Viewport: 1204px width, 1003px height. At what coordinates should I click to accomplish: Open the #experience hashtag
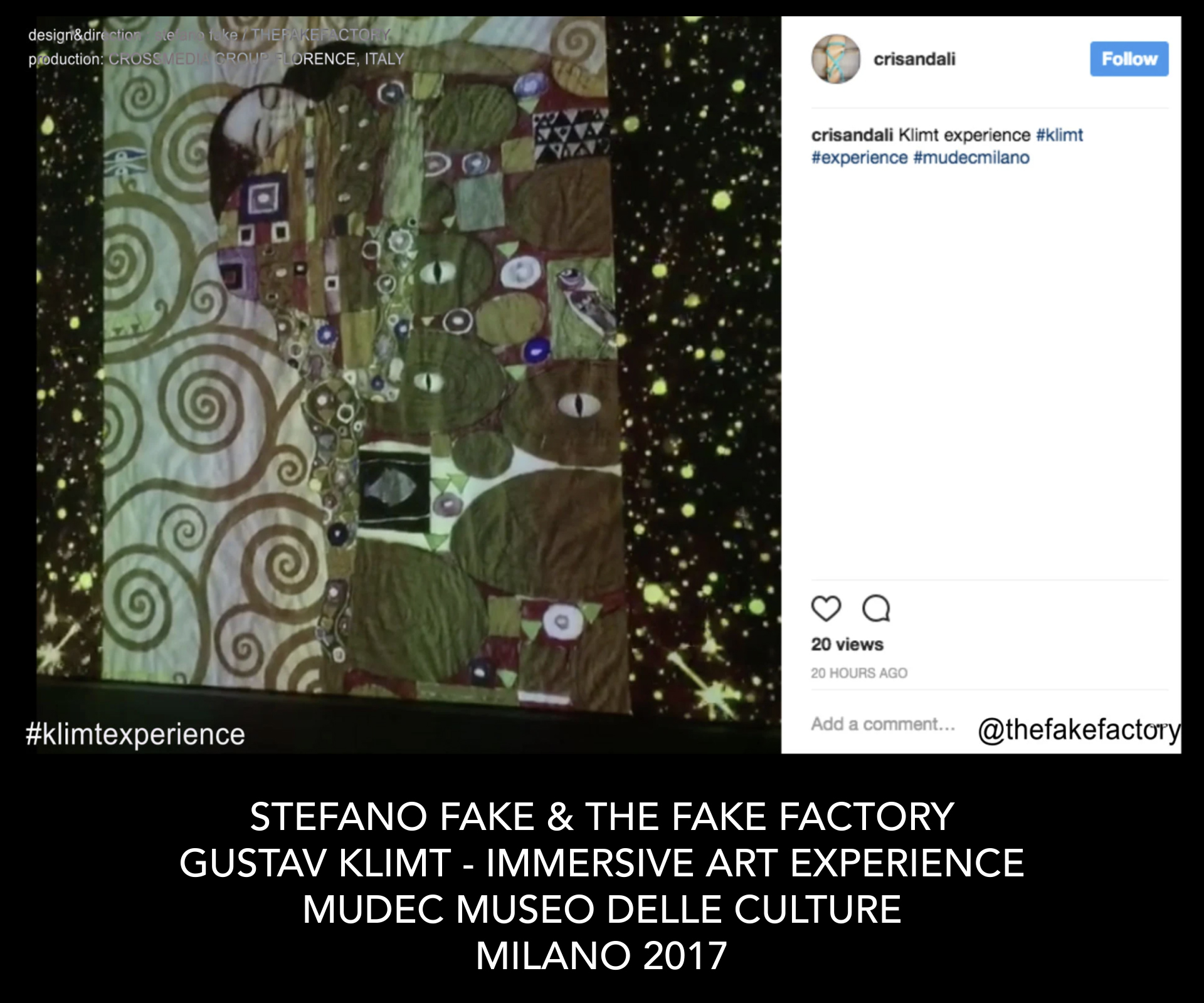pyautogui.click(x=860, y=157)
